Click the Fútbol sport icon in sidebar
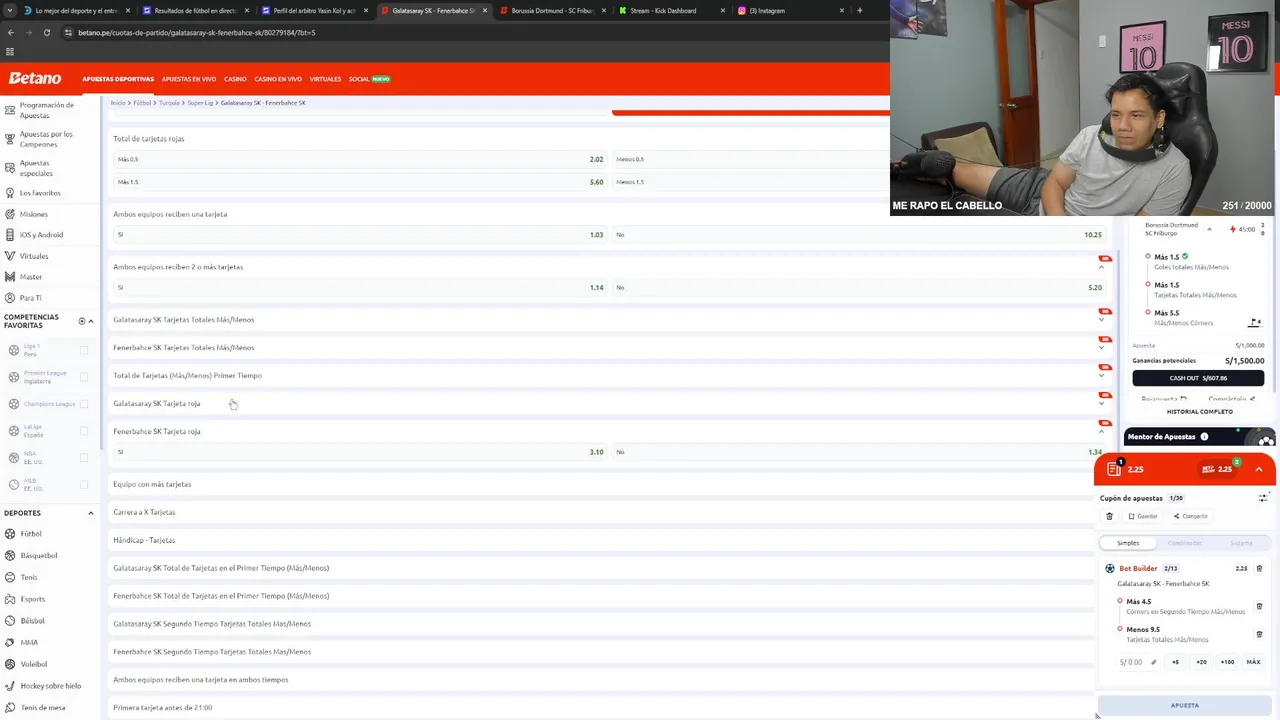Image resolution: width=1280 pixels, height=720 pixels. (10, 534)
